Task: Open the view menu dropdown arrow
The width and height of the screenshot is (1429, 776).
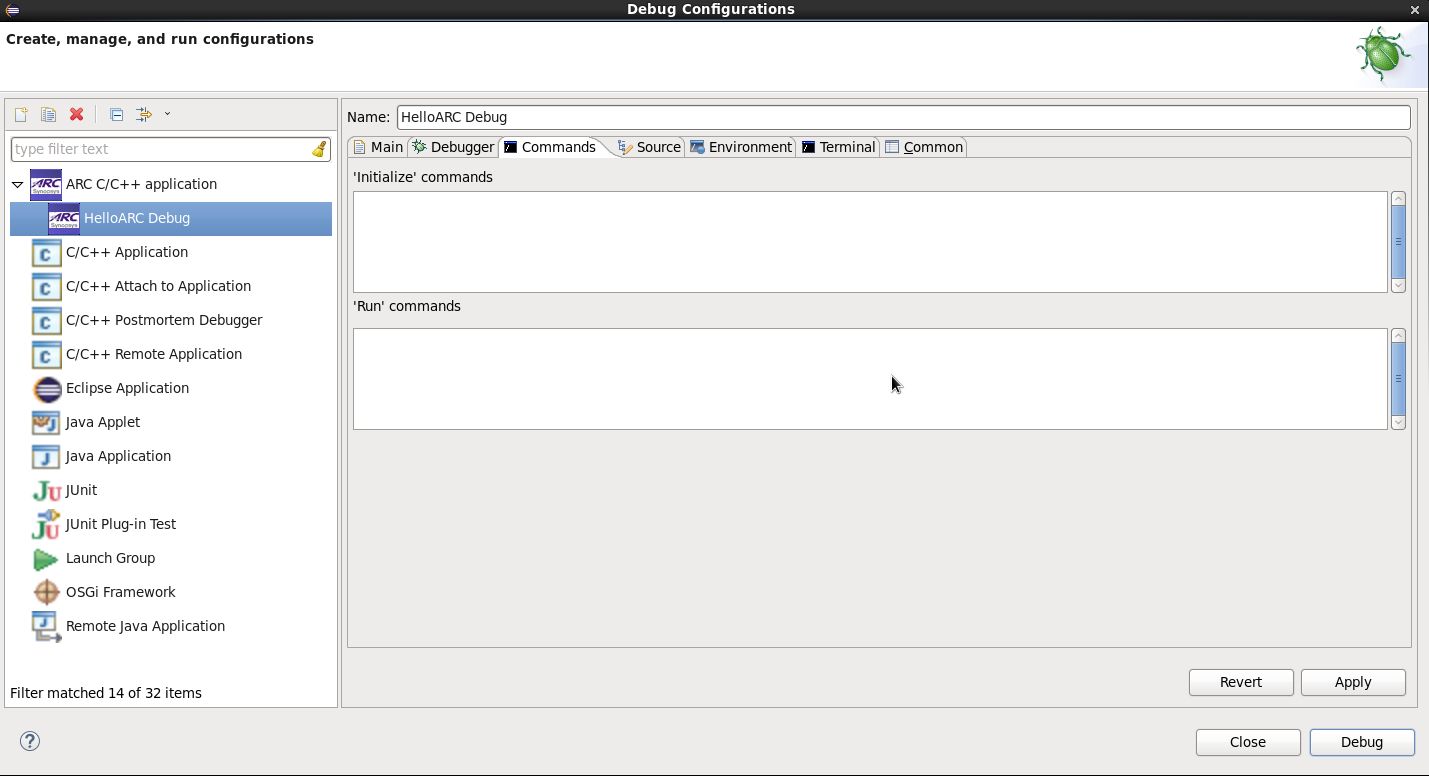Action: click(167, 114)
